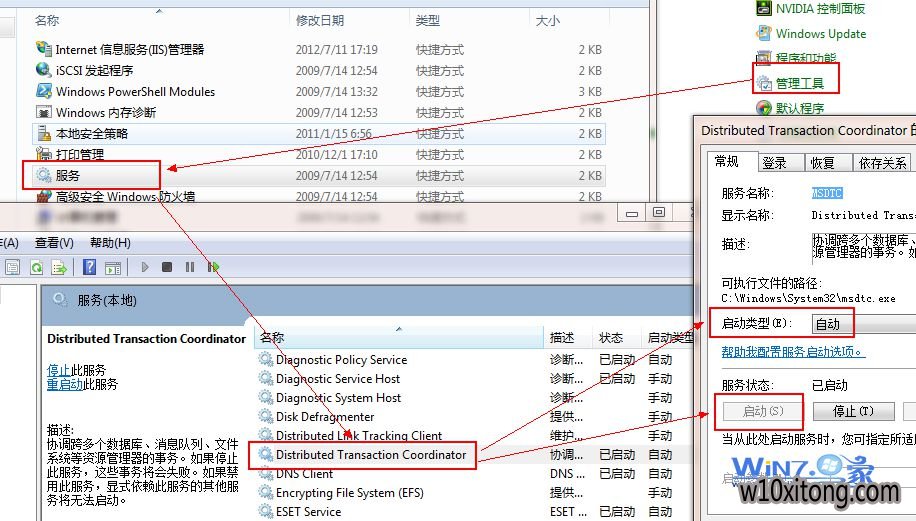Click the Properties icon in the services toolbar

coord(12,268)
